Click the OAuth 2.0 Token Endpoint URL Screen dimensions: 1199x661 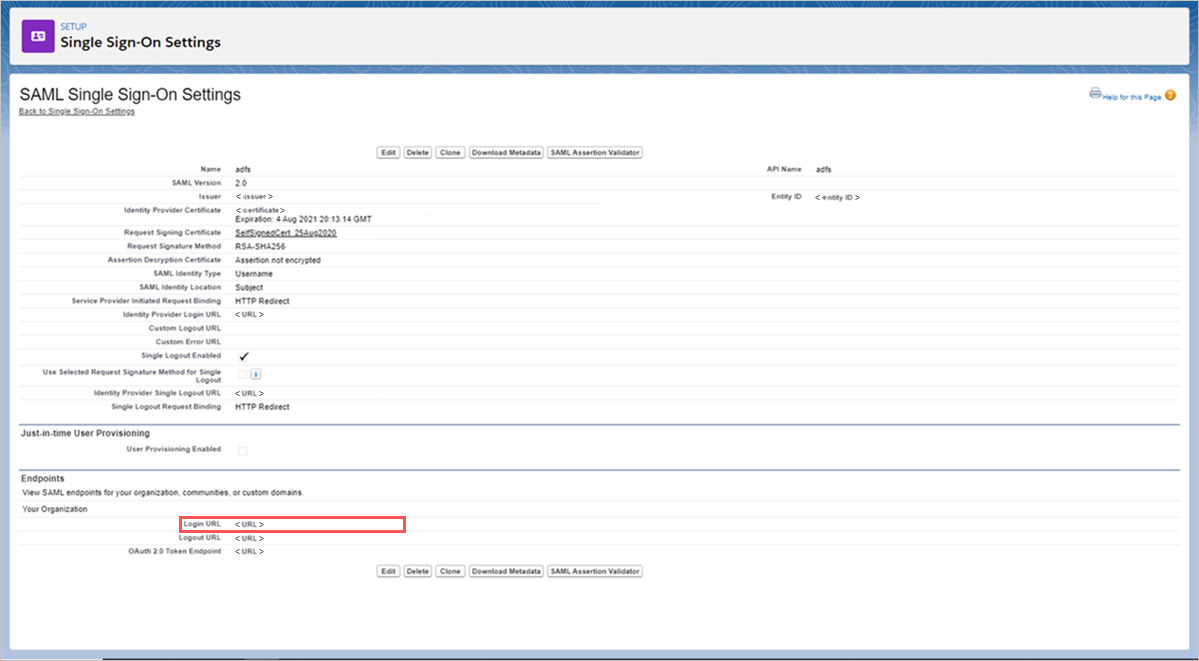click(x=248, y=550)
